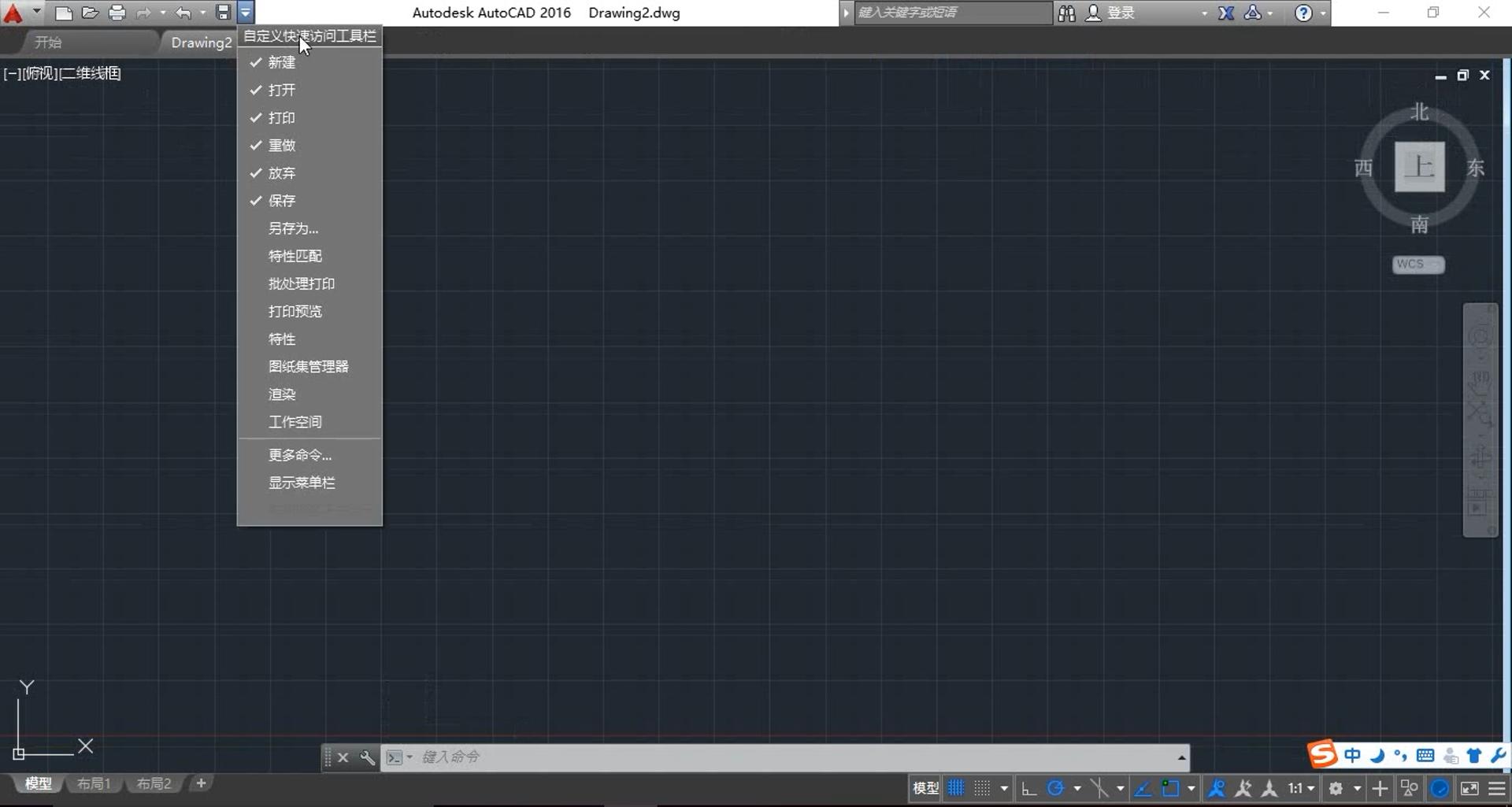Select 另存为... from the menu
The width and height of the screenshot is (1512, 807).
[x=309, y=228]
